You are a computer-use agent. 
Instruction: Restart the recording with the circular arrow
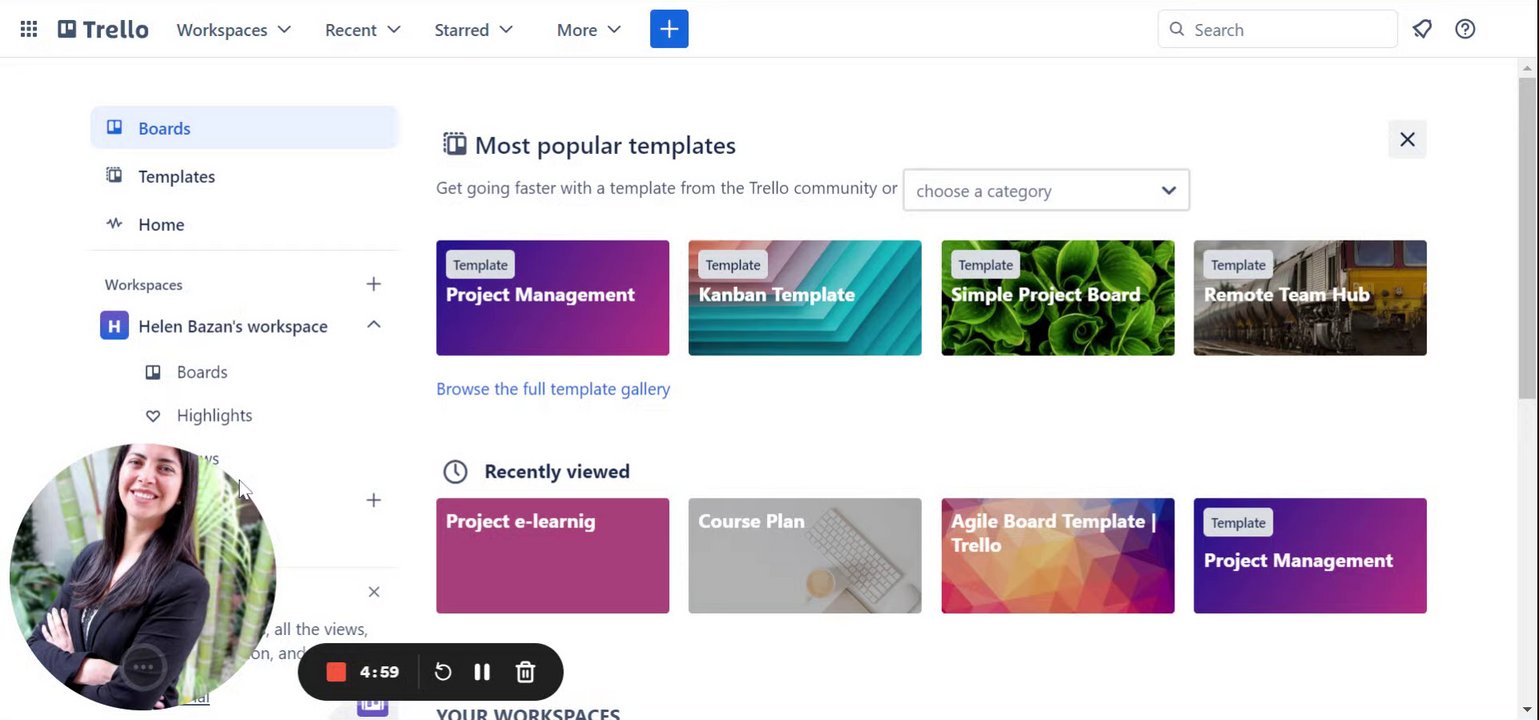443,672
